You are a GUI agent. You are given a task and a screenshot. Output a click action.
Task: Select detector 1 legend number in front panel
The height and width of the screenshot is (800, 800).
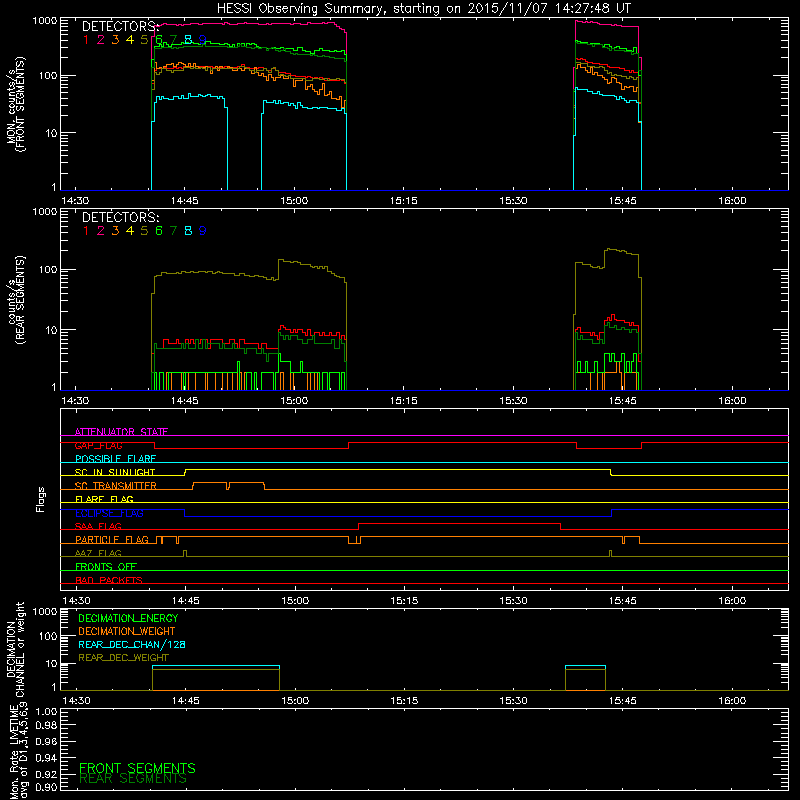click(x=86, y=40)
